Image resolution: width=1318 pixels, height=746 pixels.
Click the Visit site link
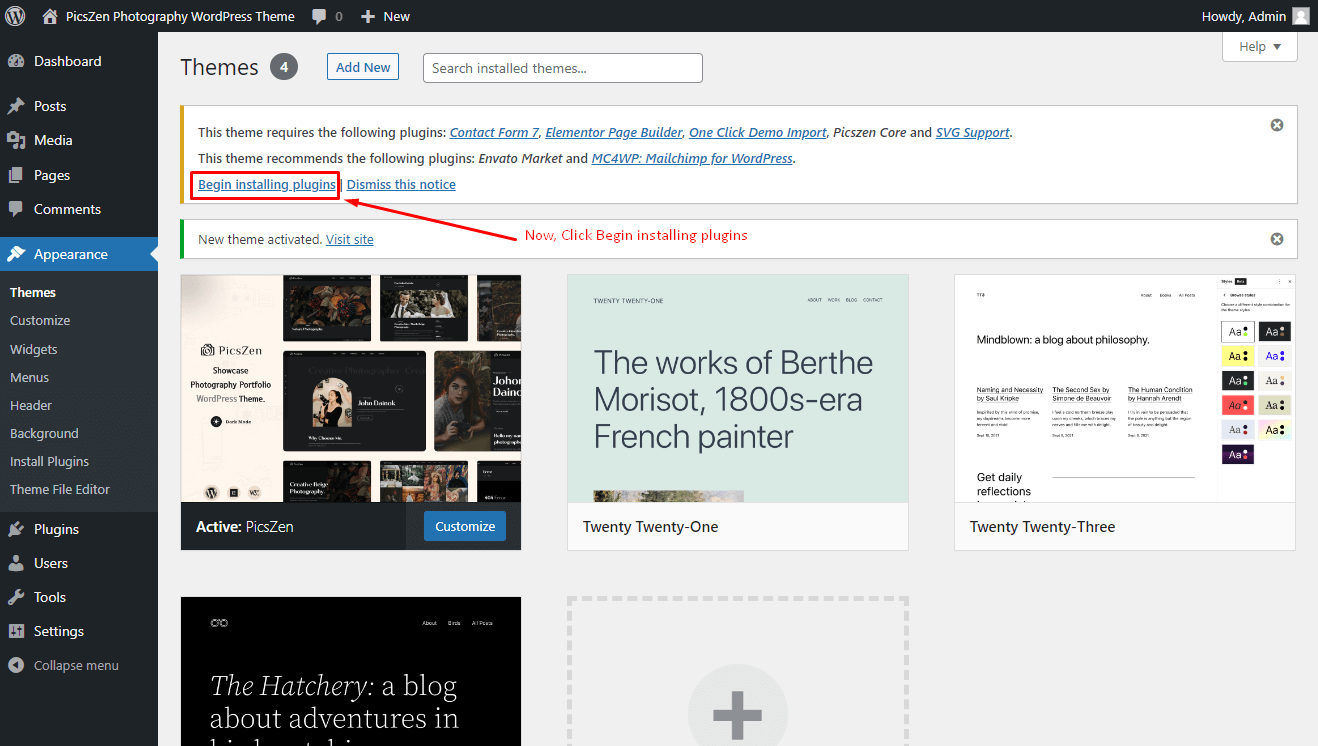point(350,240)
